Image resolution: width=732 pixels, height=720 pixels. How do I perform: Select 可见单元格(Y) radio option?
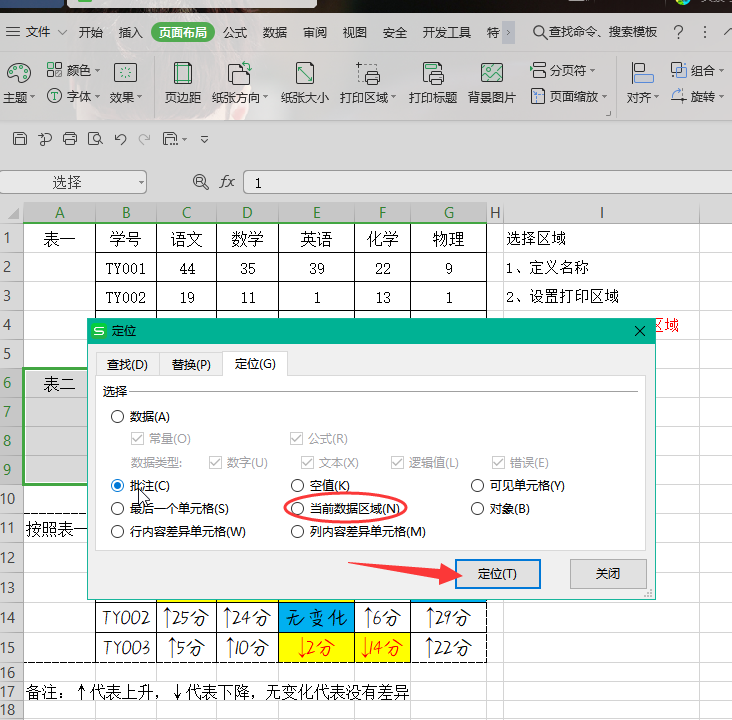[x=477, y=486]
